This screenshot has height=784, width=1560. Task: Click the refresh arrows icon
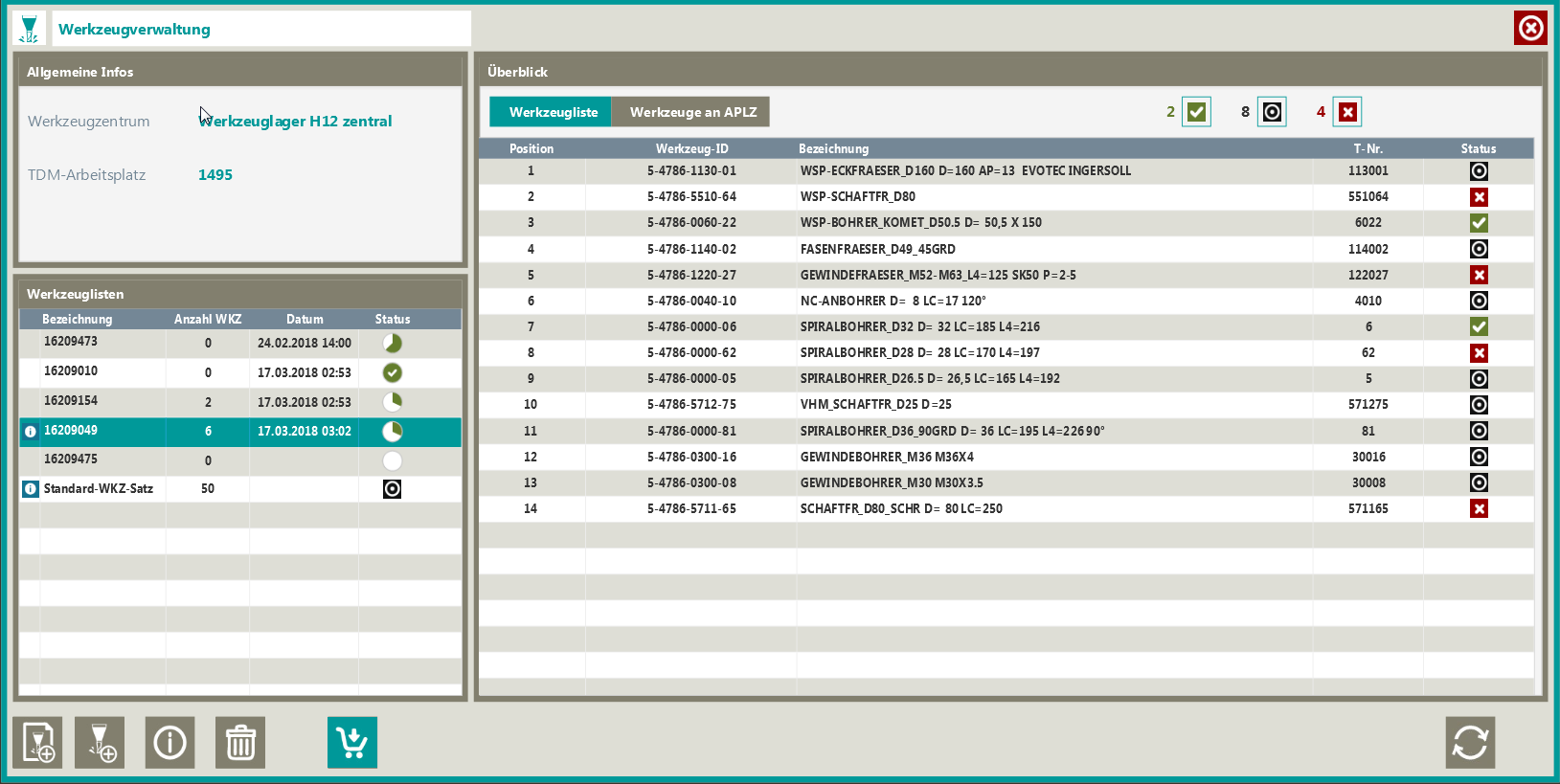(1470, 742)
